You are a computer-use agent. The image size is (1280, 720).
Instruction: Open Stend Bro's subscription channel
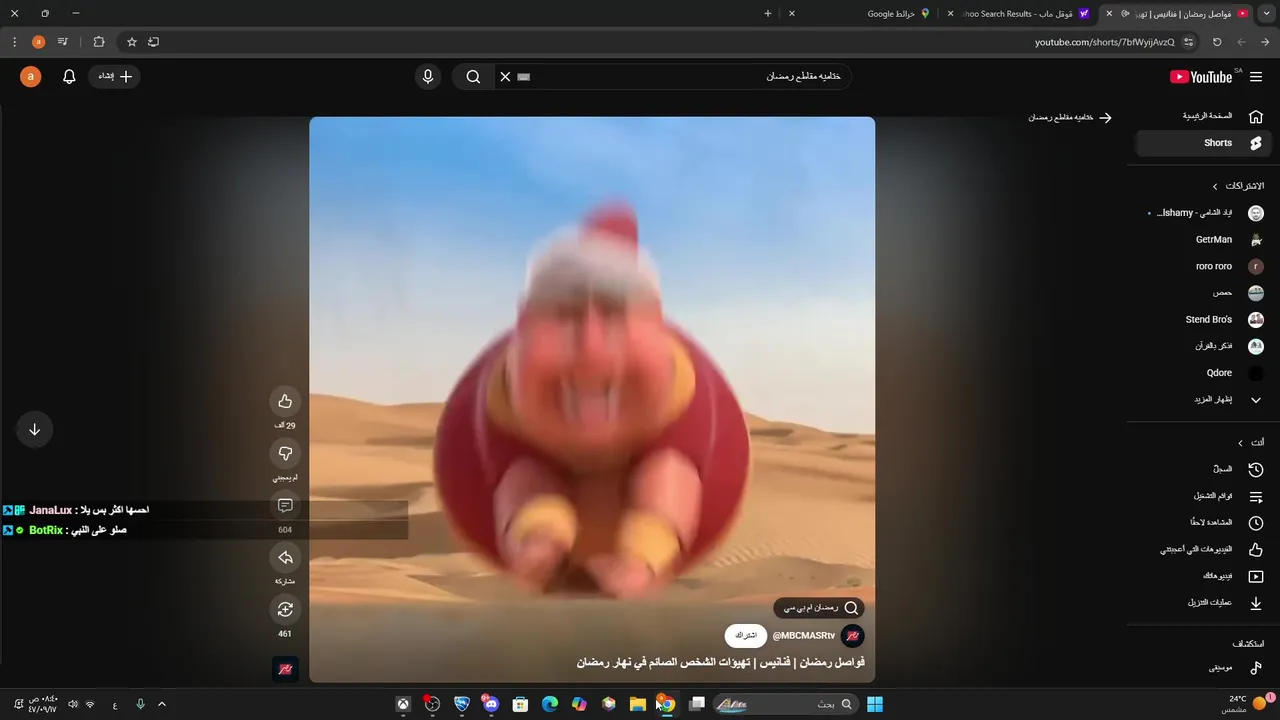coord(1203,319)
